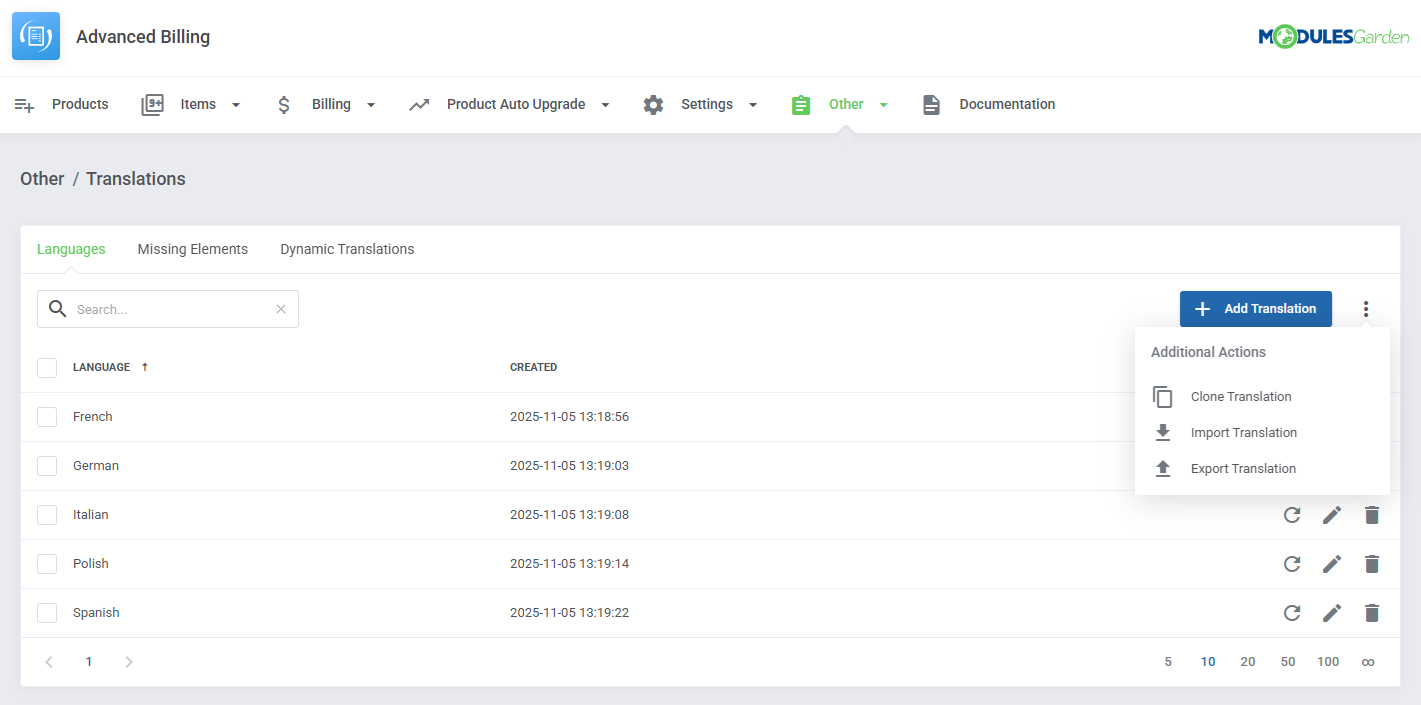Tick the German row checkbox
This screenshot has width=1421, height=705.
pos(46,465)
